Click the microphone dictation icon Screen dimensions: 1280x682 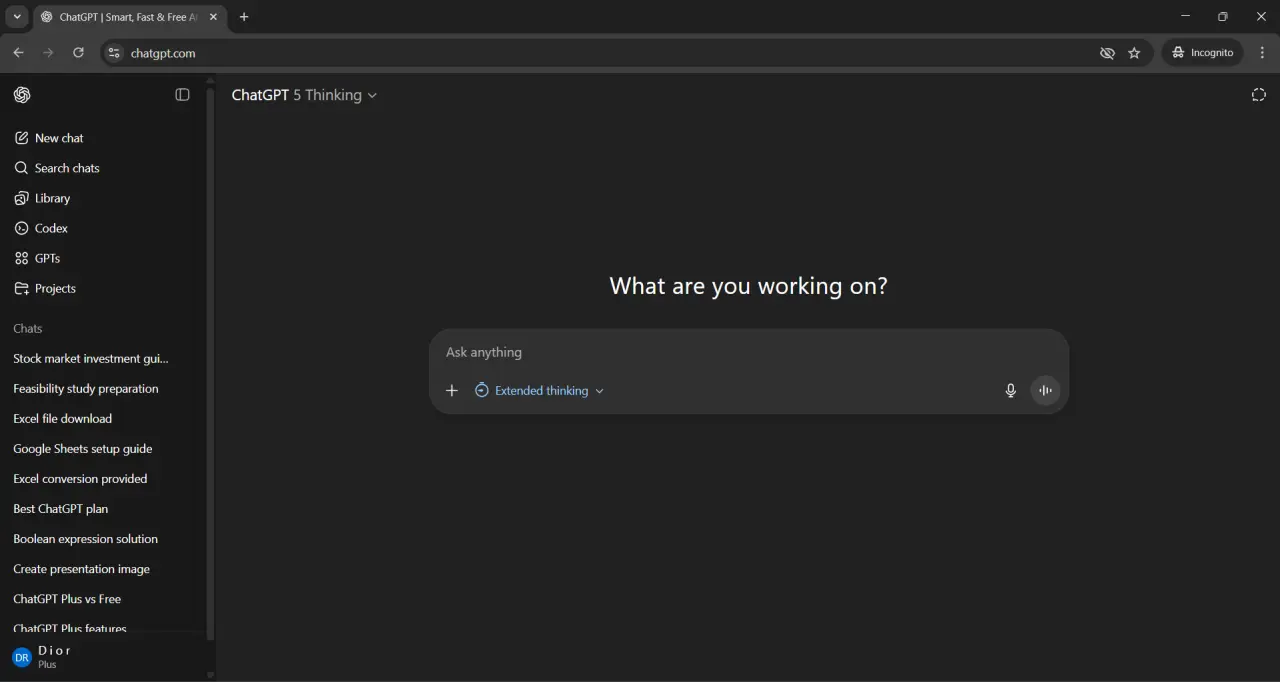click(1011, 391)
